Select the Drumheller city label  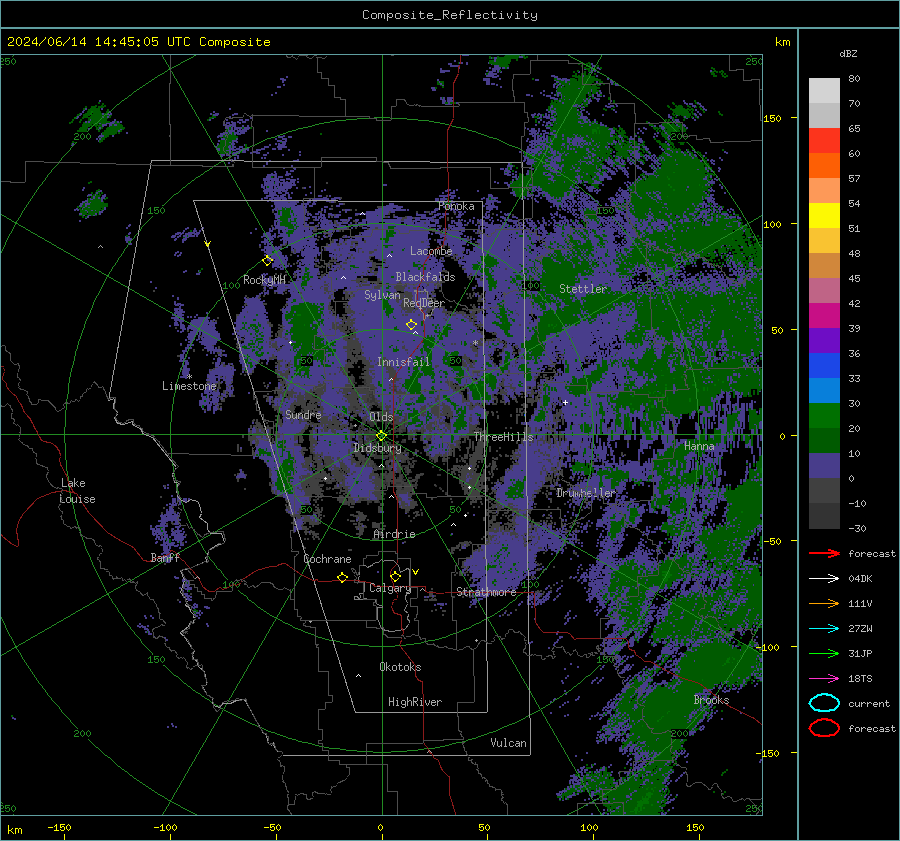coord(585,493)
